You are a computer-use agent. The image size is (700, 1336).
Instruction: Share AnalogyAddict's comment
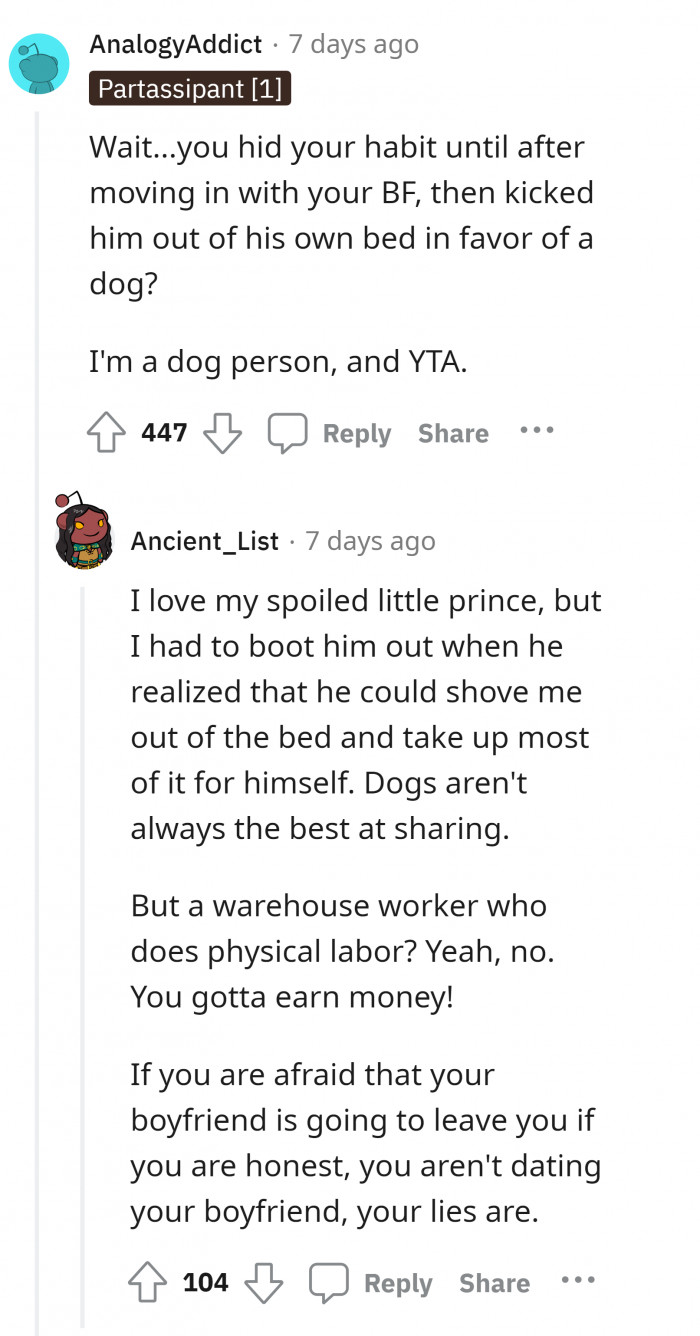pyautogui.click(x=453, y=434)
